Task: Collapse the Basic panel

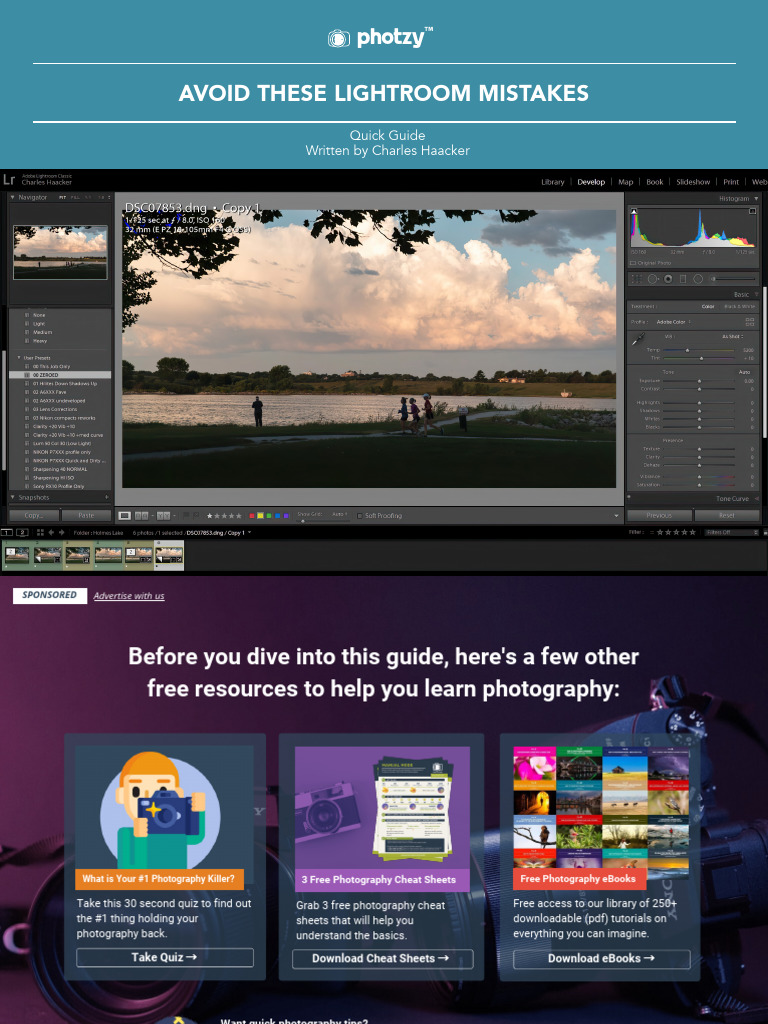Action: pos(756,295)
